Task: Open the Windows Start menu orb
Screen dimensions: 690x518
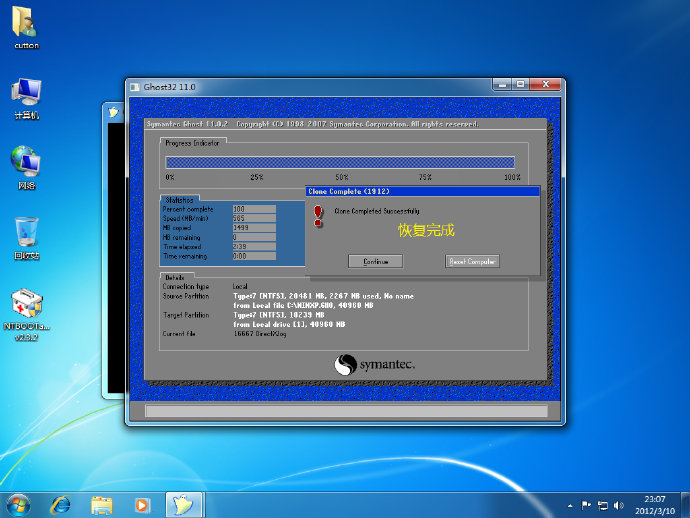Action: tap(18, 505)
